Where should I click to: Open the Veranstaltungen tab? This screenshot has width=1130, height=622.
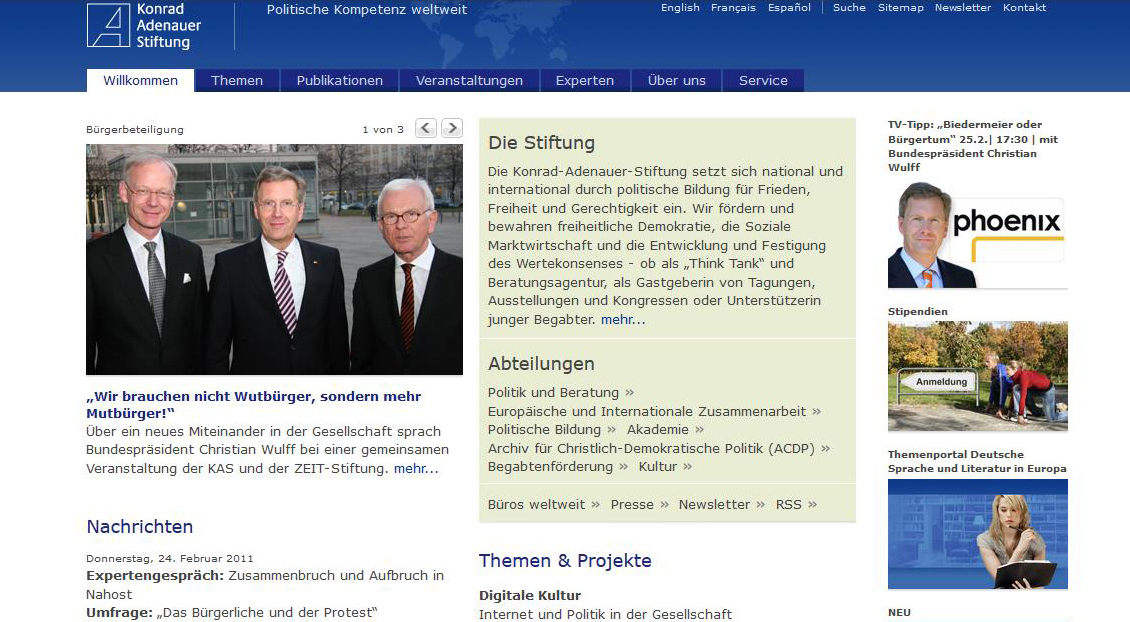[469, 81]
